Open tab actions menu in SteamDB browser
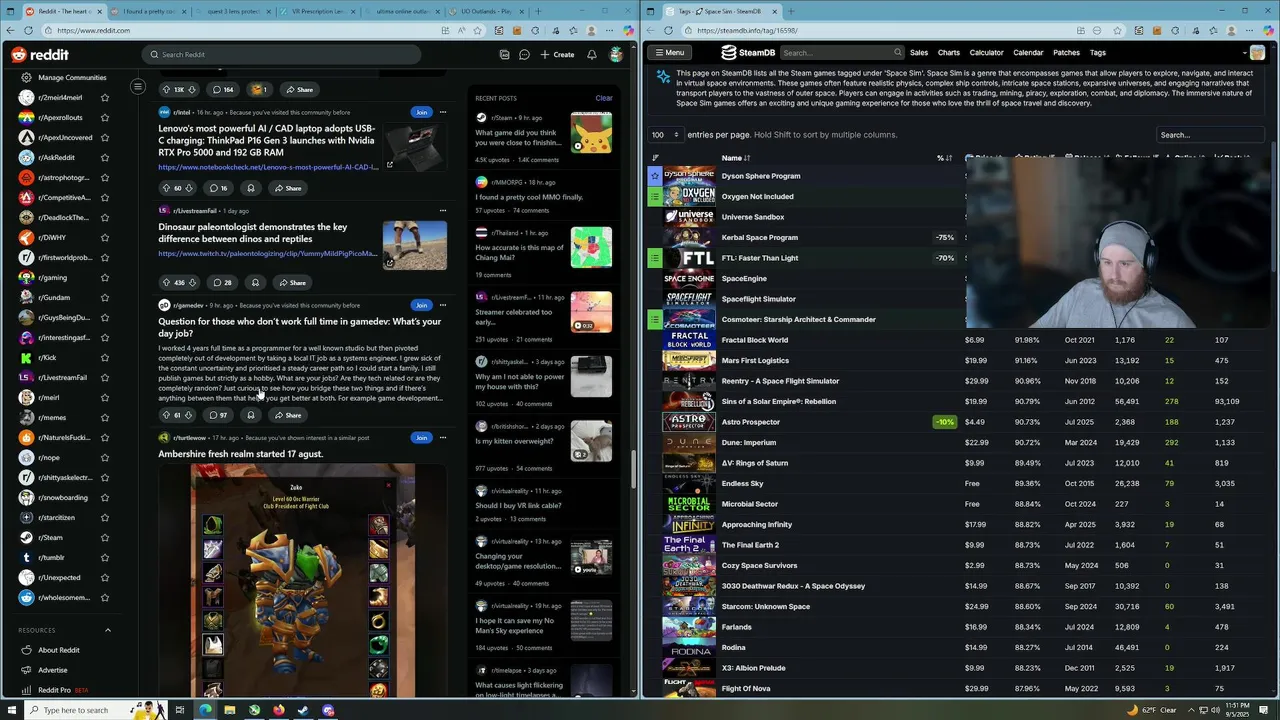 point(651,11)
